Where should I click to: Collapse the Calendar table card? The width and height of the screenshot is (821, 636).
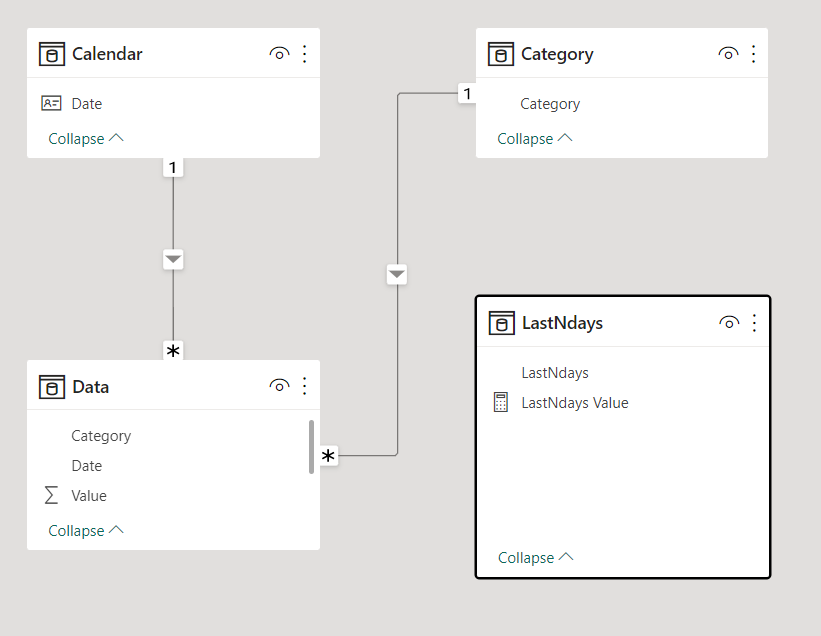pos(86,139)
